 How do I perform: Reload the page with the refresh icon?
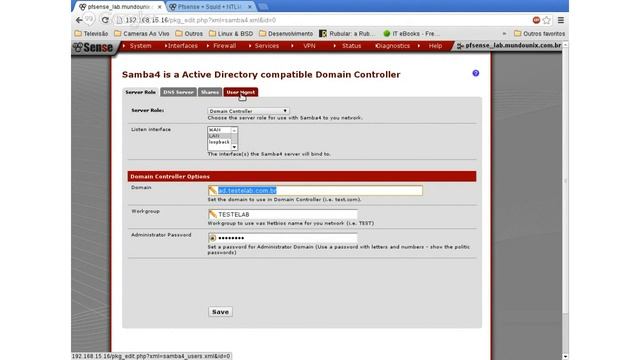tap(105, 20)
